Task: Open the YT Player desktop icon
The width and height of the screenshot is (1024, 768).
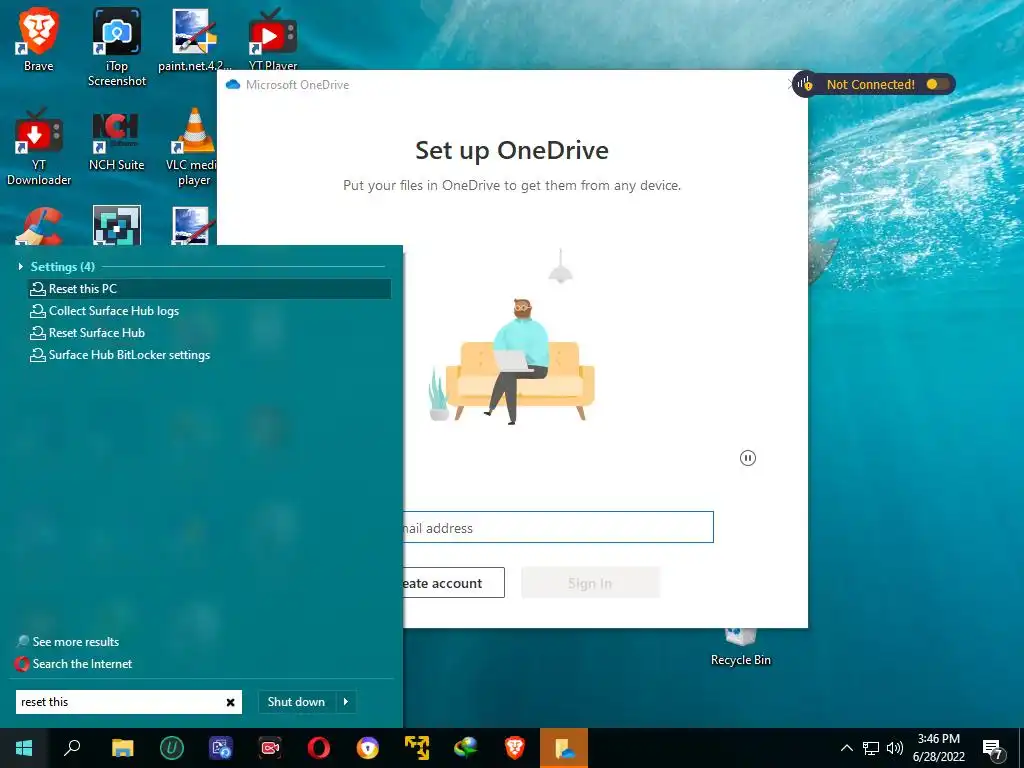Action: [272, 39]
